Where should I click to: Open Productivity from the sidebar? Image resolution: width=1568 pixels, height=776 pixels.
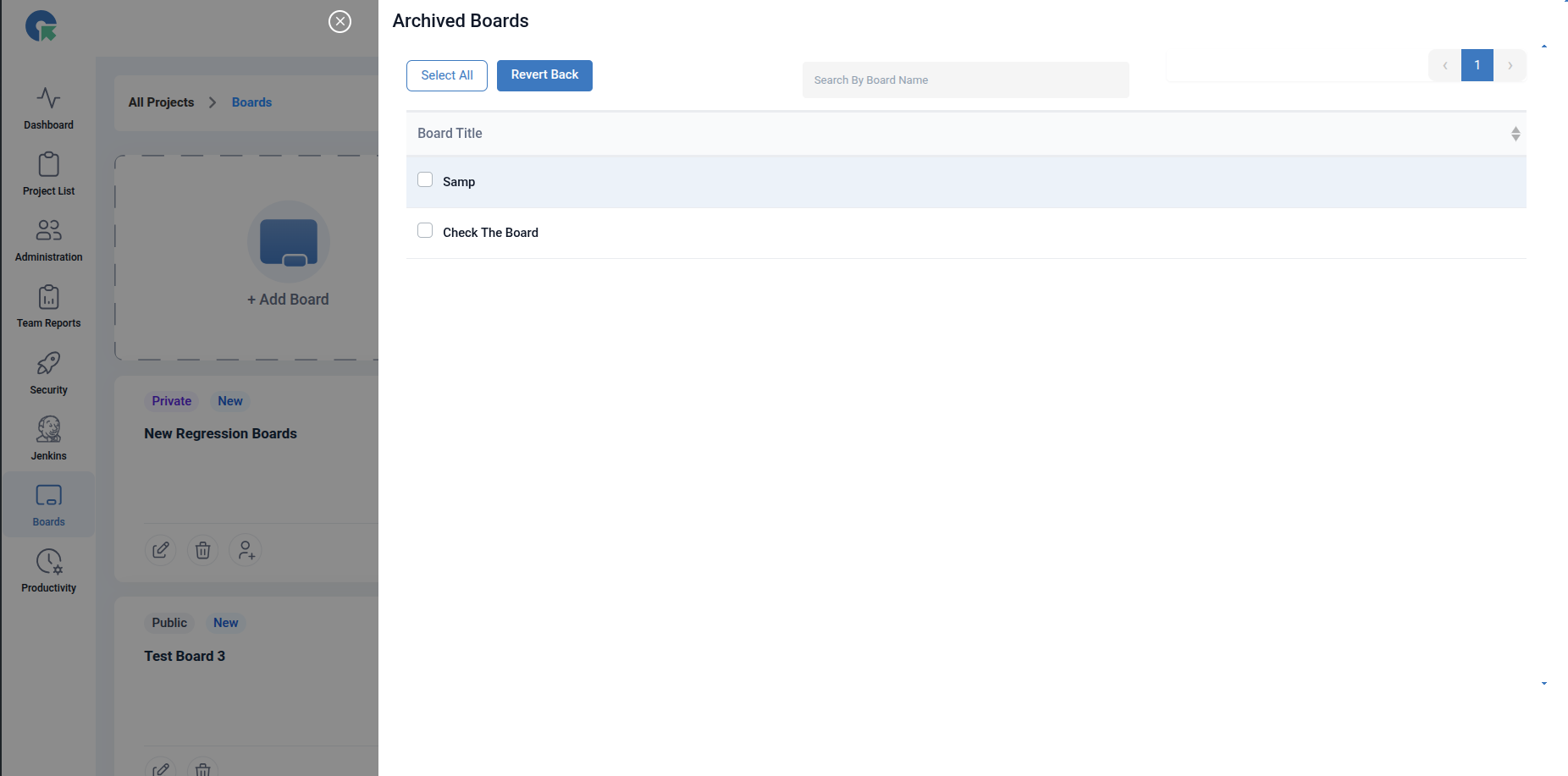48,571
